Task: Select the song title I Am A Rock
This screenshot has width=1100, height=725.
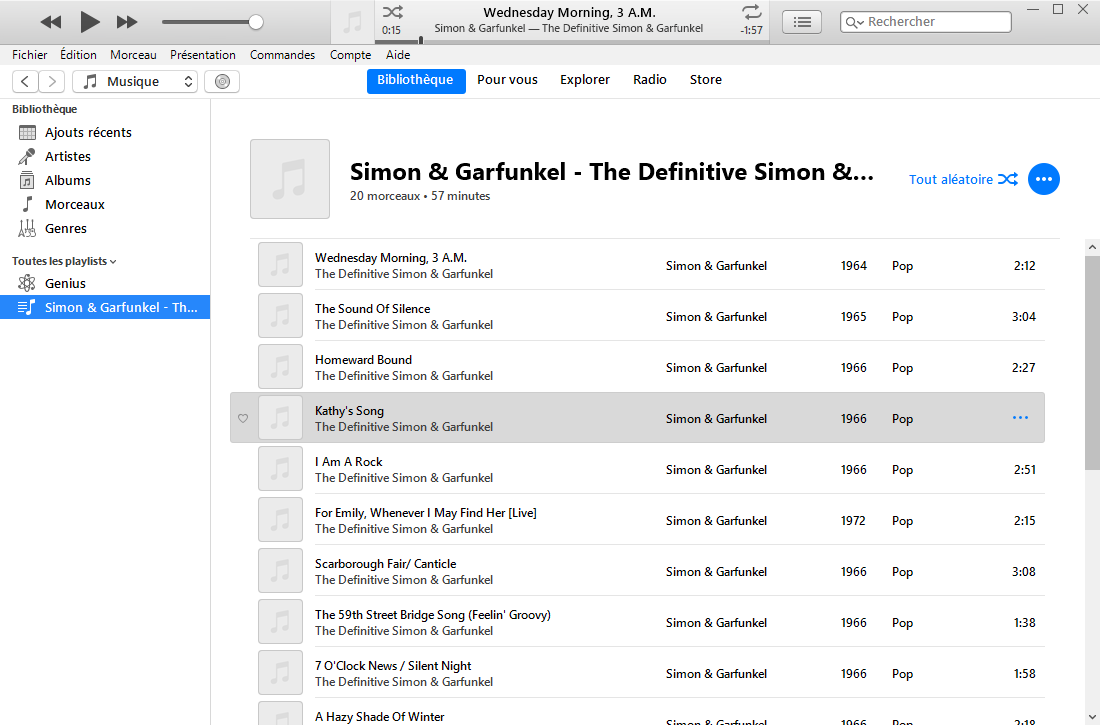Action: [349, 462]
